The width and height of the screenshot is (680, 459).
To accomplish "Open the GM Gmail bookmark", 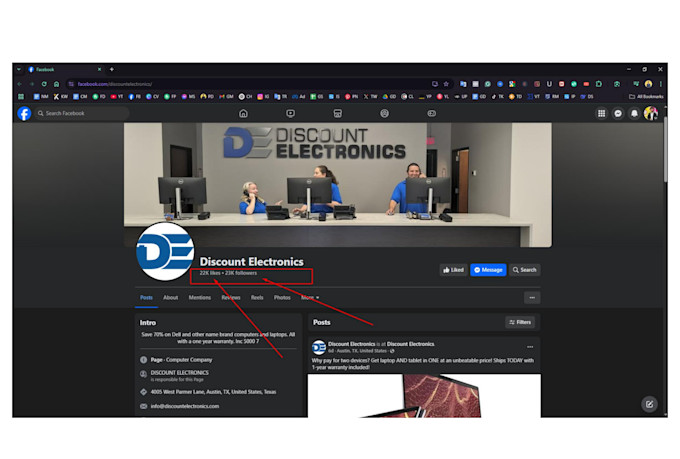I will coord(226,97).
